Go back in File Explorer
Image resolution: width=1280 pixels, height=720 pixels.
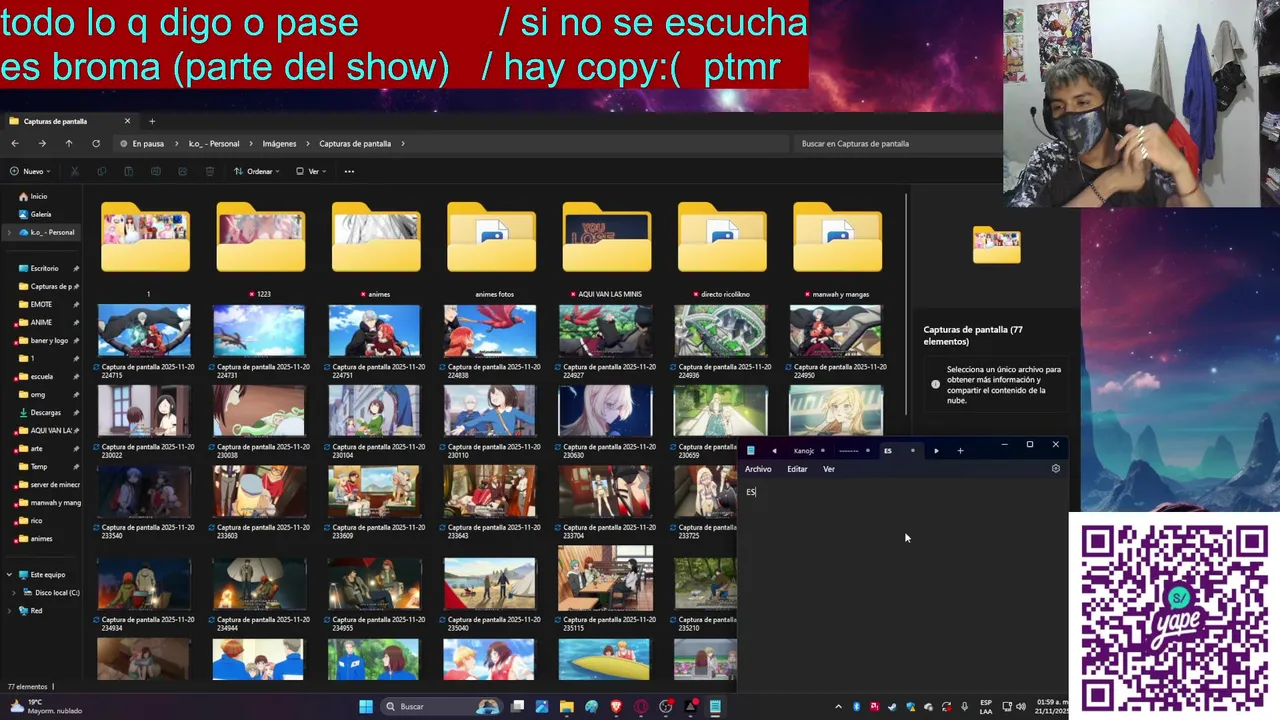pos(15,143)
